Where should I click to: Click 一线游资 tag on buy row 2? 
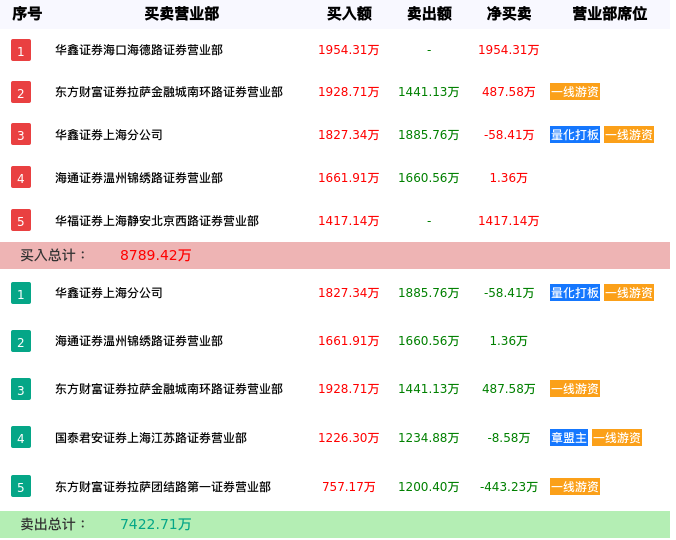tap(575, 92)
